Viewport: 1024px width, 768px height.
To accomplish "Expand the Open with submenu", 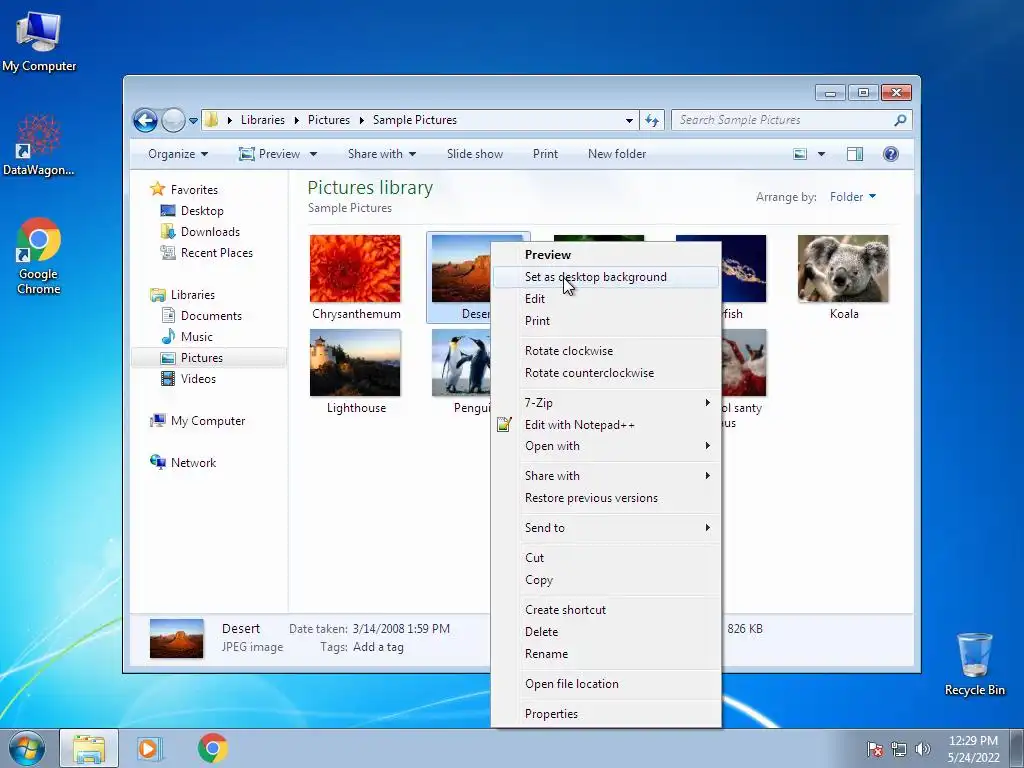I will [x=606, y=446].
